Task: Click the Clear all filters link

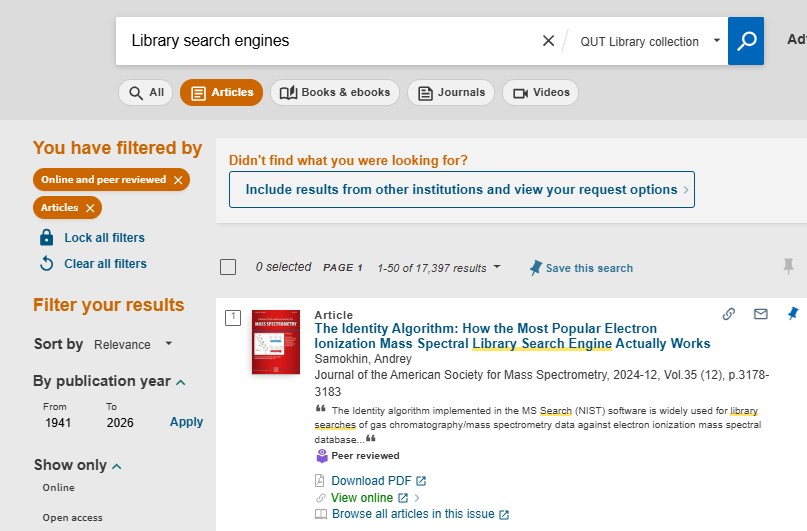Action: 105,263
